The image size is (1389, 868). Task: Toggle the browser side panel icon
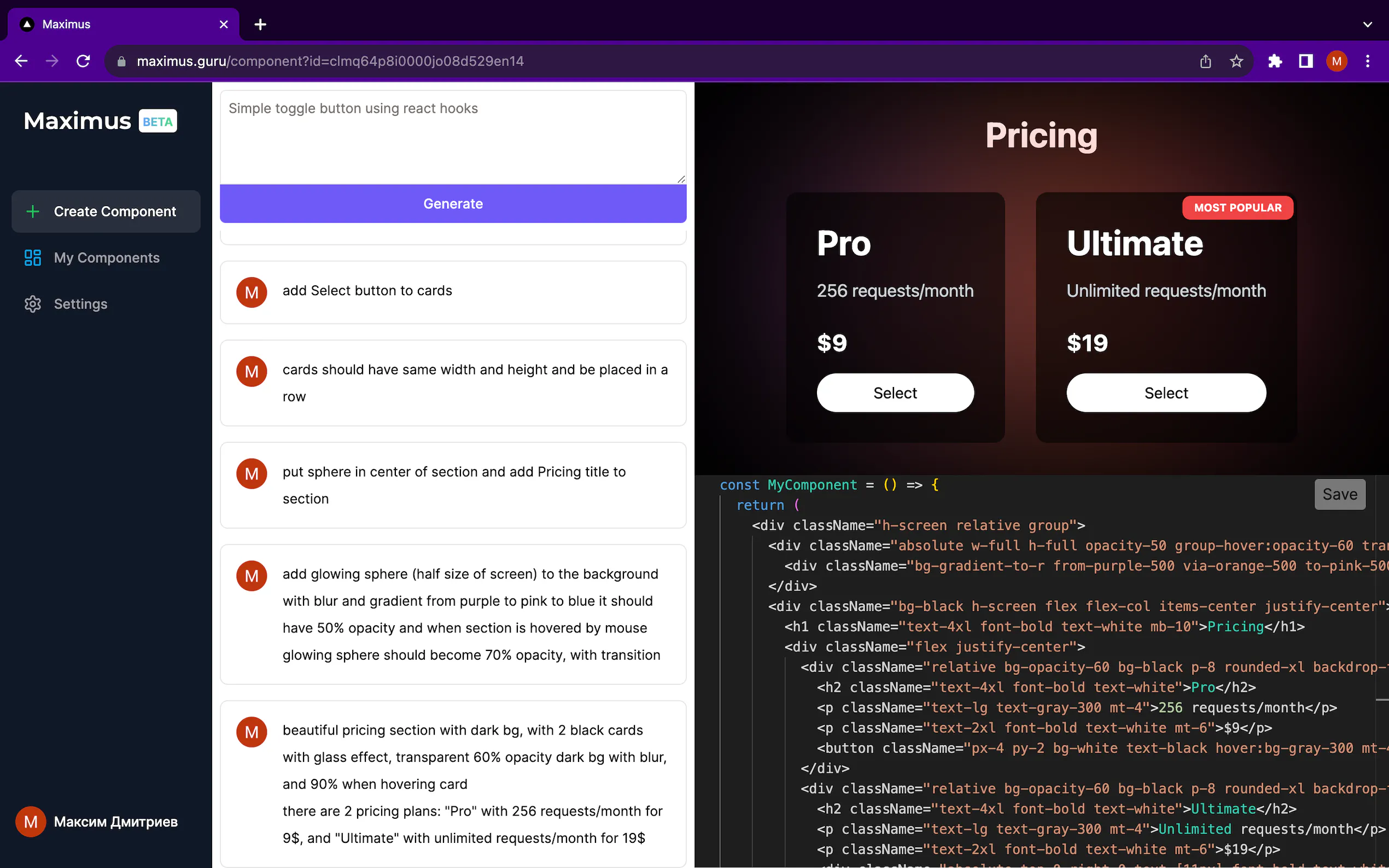click(x=1306, y=61)
